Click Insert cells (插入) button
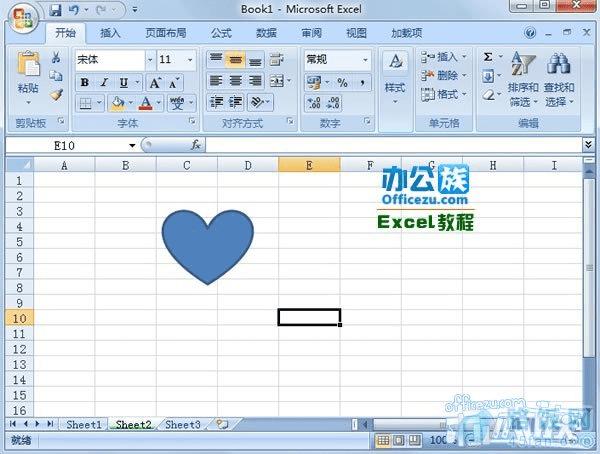The height and width of the screenshot is (454, 600). 443,57
